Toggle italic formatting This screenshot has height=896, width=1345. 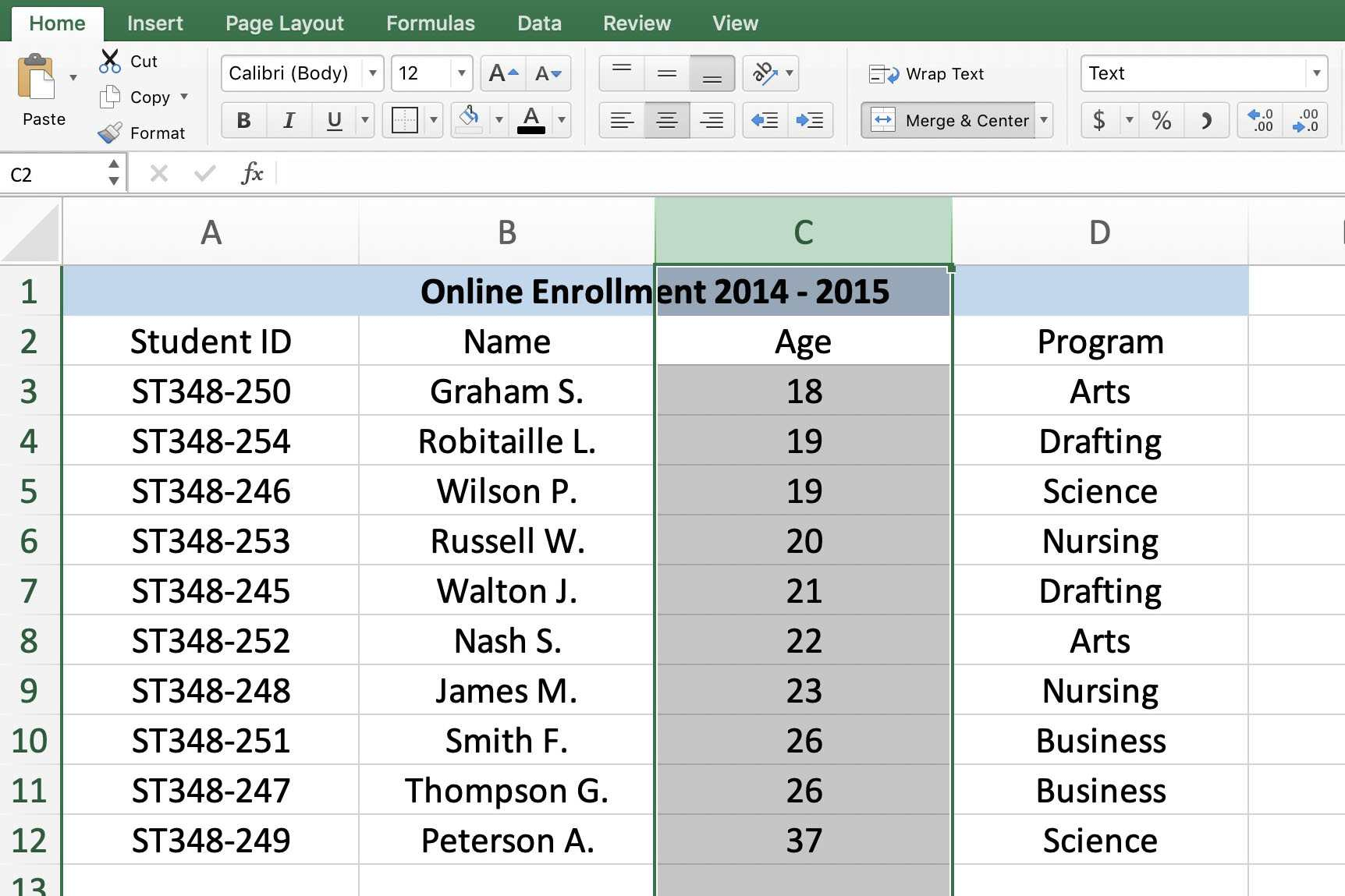pyautogui.click(x=289, y=120)
